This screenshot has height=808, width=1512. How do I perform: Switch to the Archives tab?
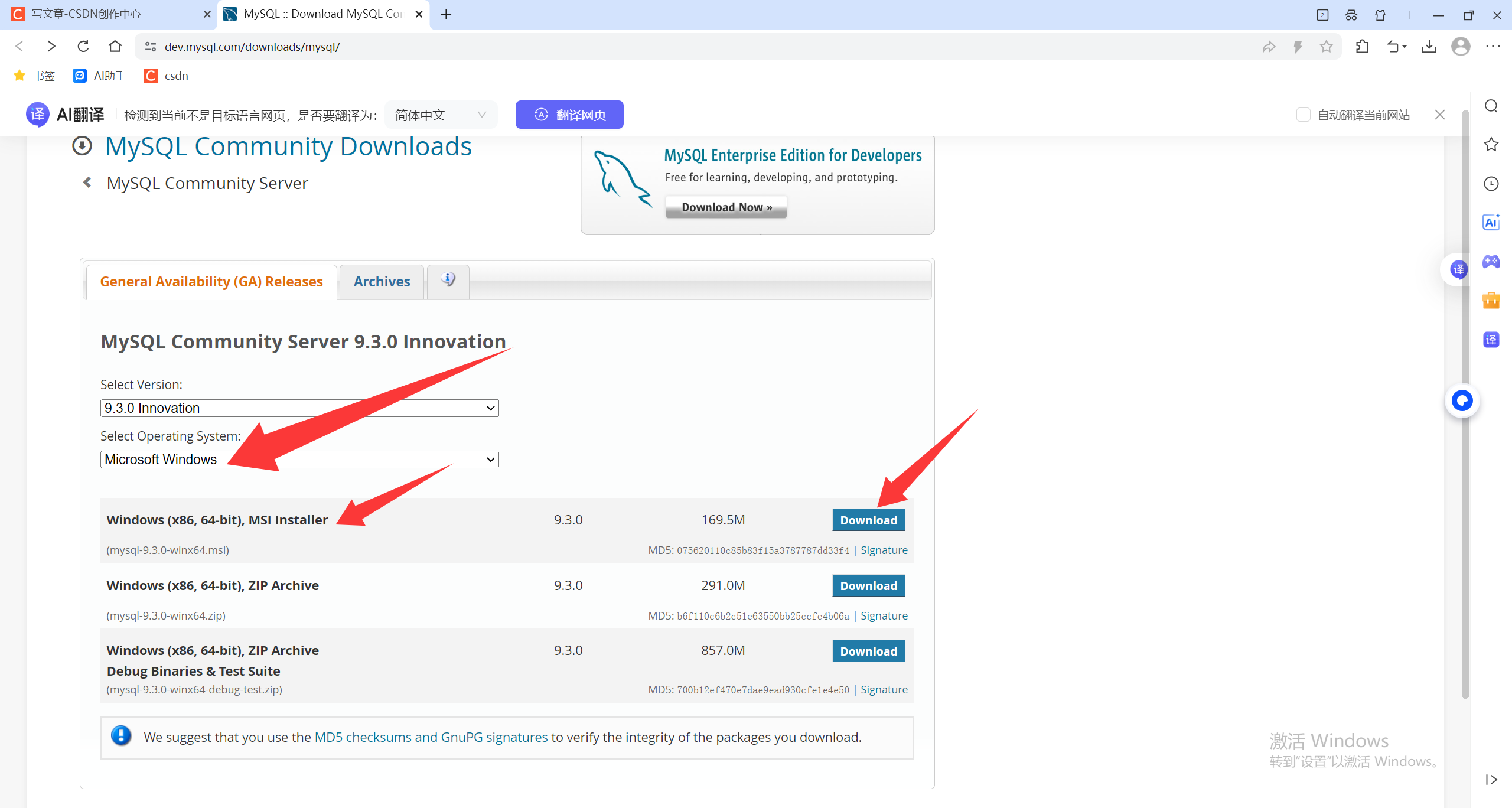[x=382, y=282]
